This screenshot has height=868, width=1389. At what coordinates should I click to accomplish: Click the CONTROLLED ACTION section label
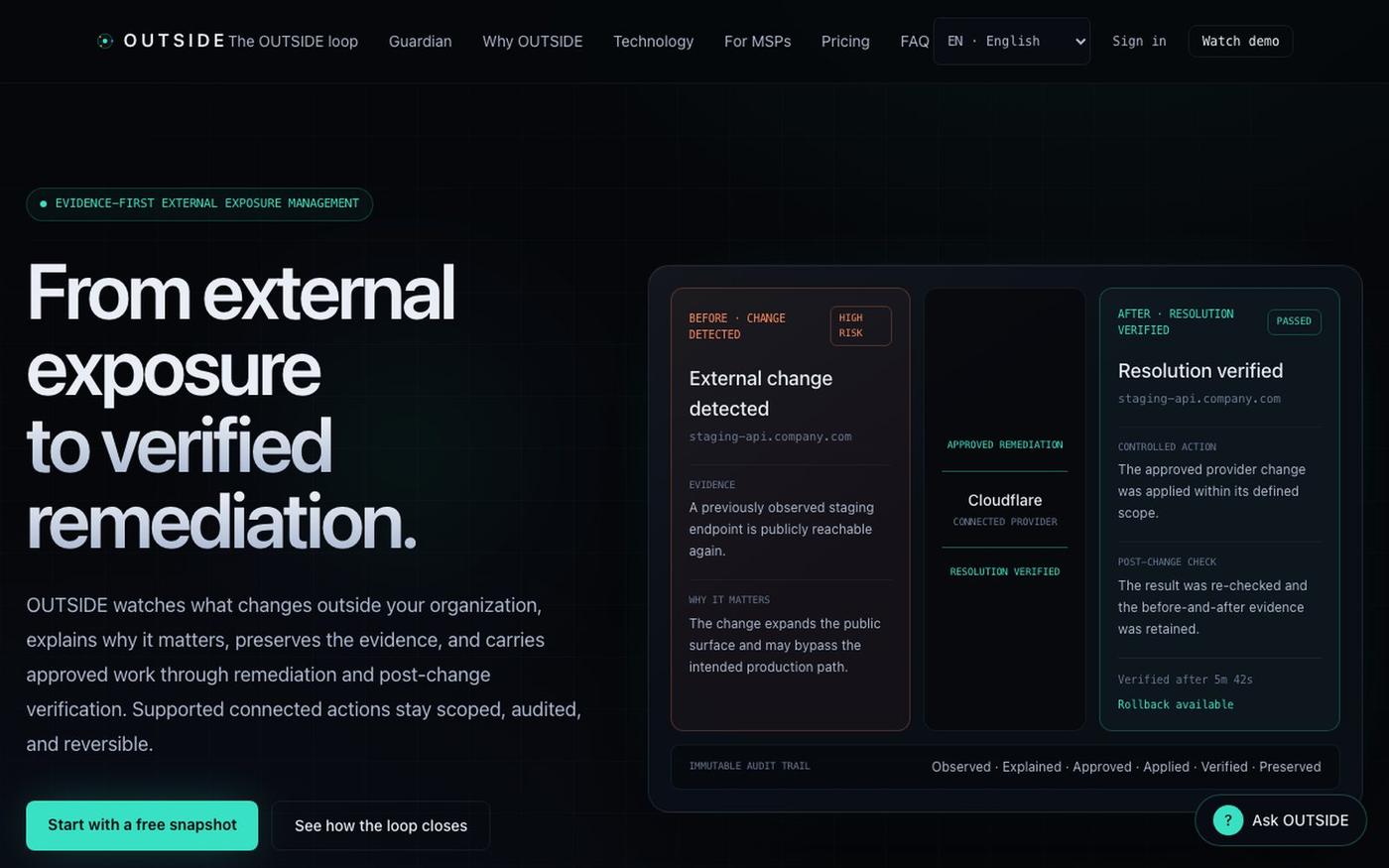(1167, 447)
